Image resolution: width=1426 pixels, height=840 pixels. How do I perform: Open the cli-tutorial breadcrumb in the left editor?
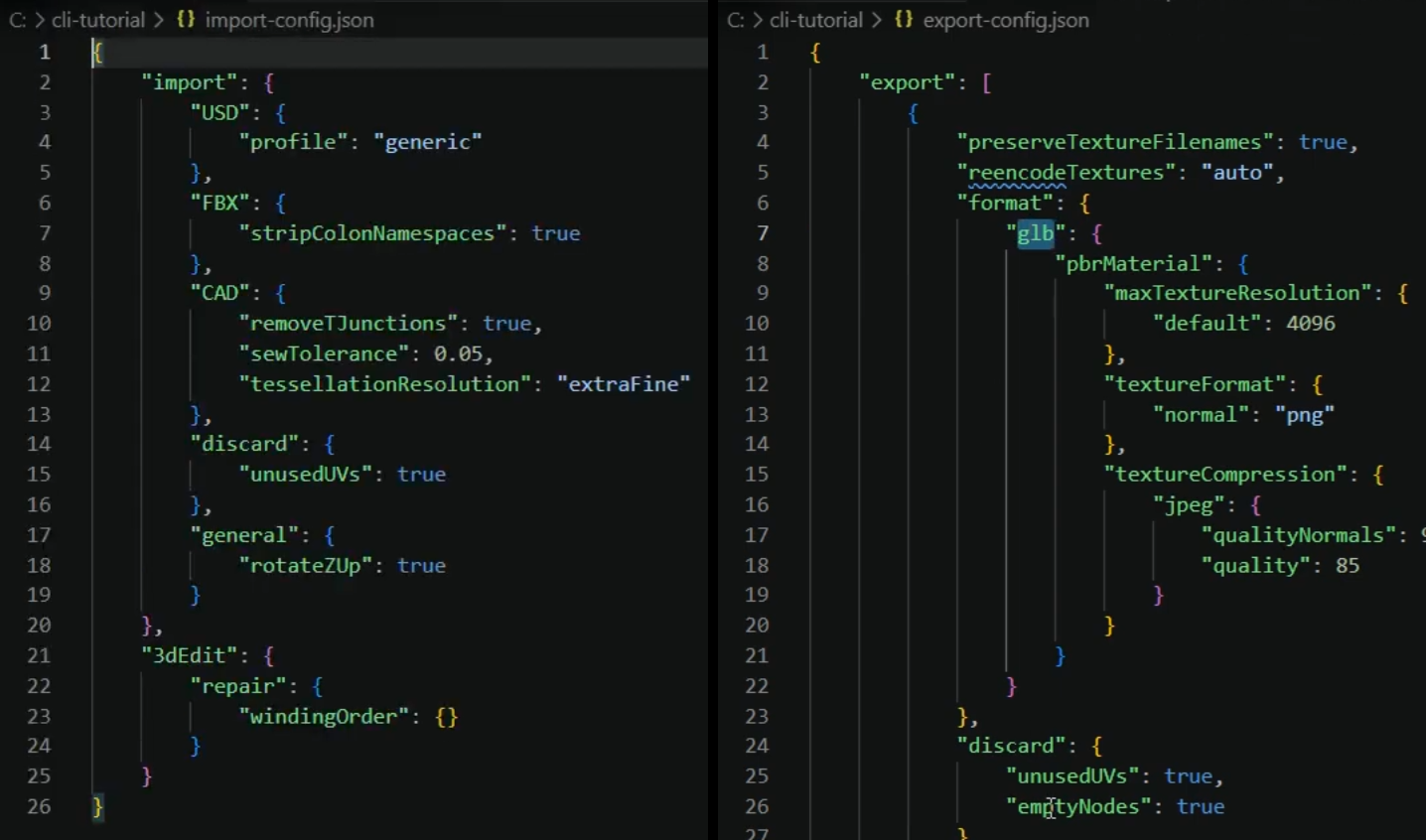point(97,20)
